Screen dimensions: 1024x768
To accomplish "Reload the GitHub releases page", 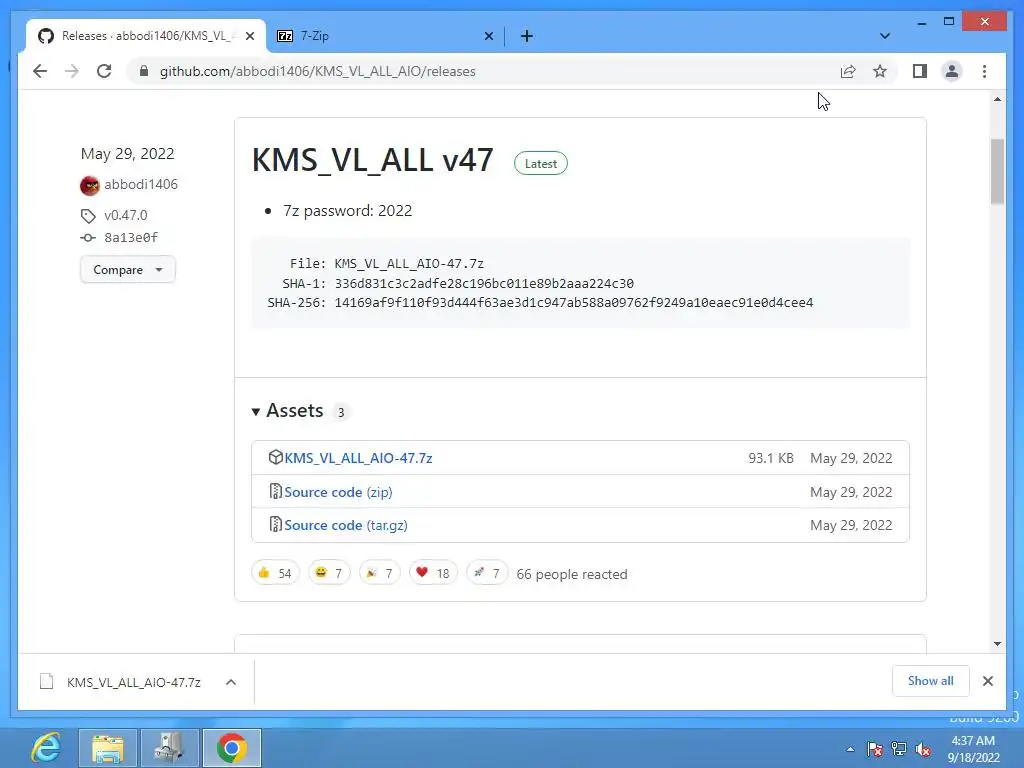I will (x=104, y=71).
